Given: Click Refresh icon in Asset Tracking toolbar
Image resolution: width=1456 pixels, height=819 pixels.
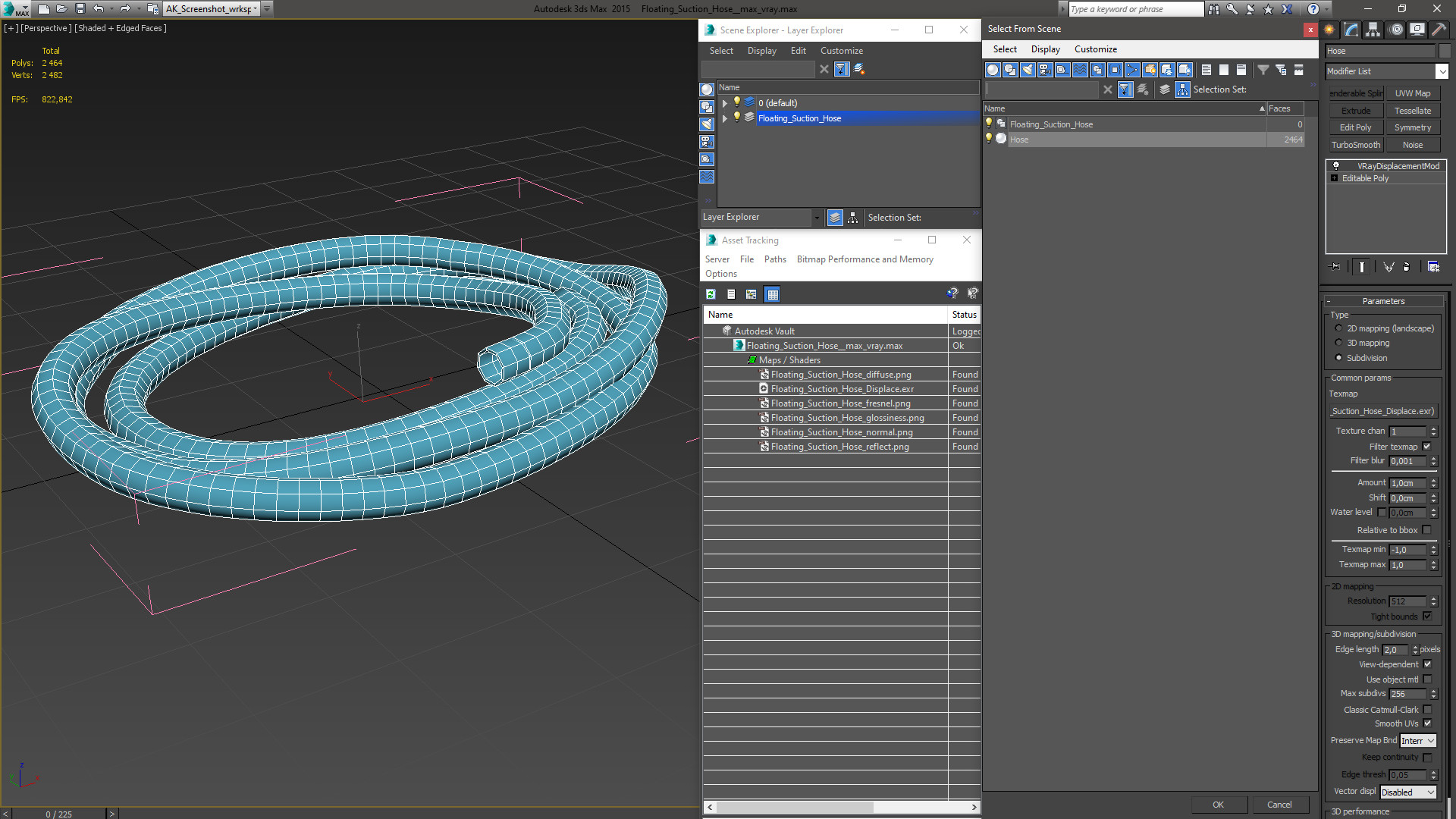Looking at the screenshot, I should tap(711, 294).
